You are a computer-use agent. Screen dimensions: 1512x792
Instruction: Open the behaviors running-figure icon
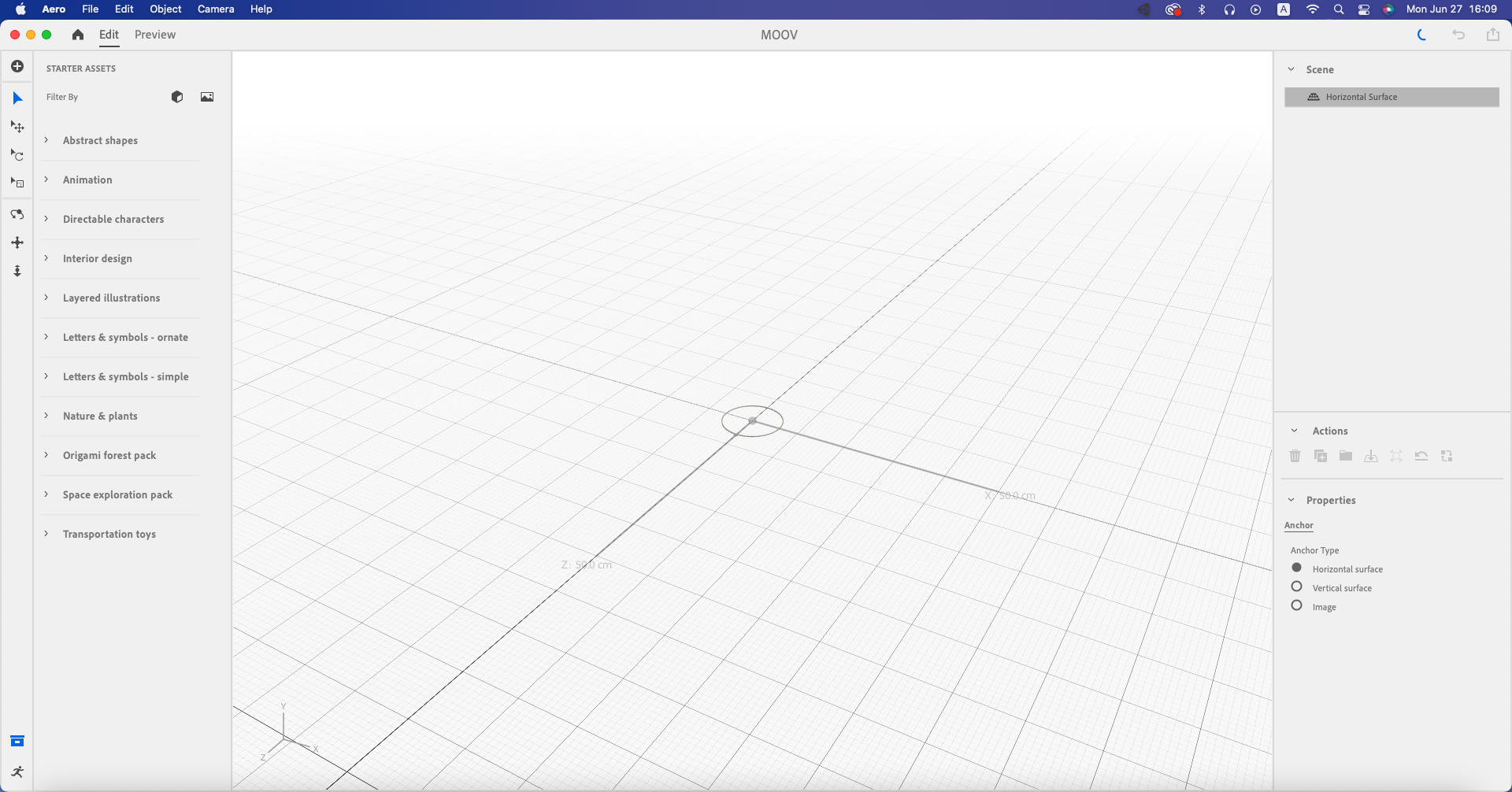coord(17,772)
